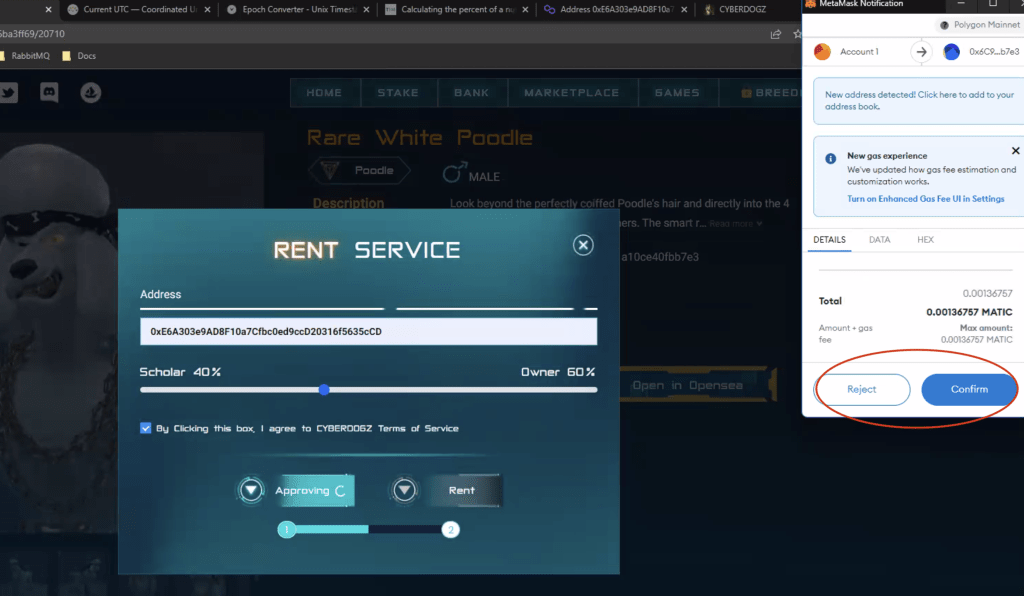Viewport: 1024px width, 596px height.
Task: Reject the MetaMask transaction
Action: point(862,389)
